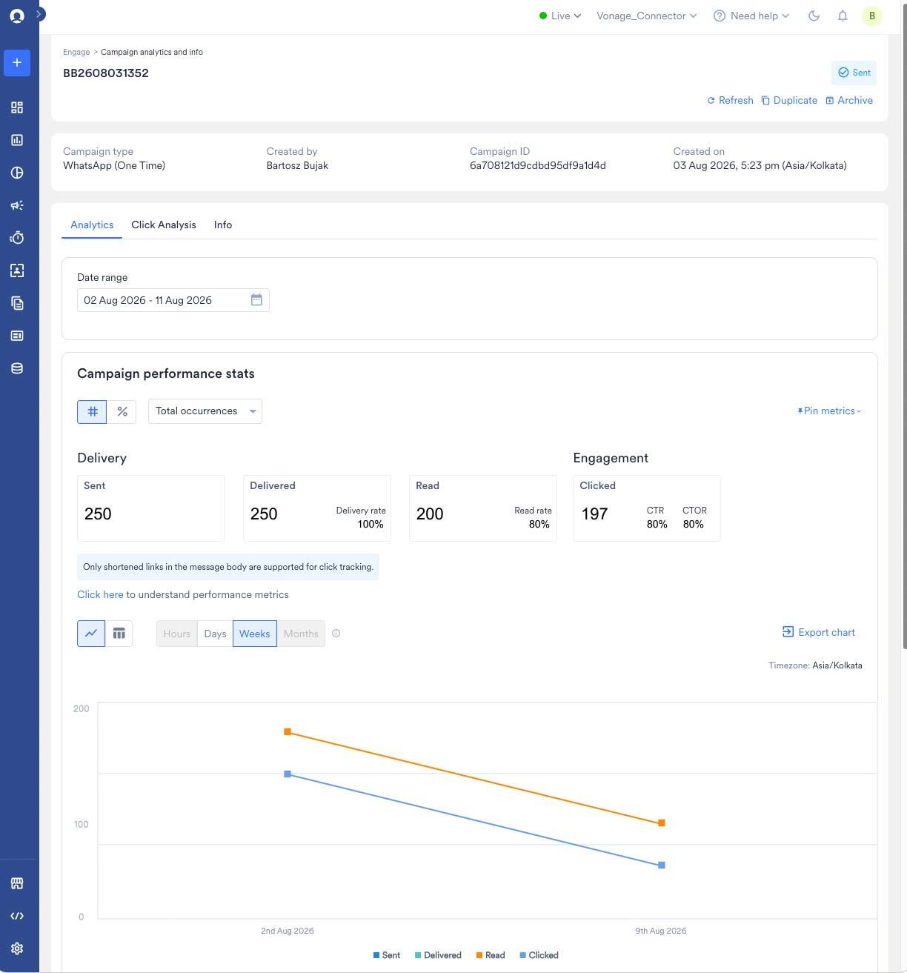Switch stats to number count view
Screen dimensions: 907x973
92,411
